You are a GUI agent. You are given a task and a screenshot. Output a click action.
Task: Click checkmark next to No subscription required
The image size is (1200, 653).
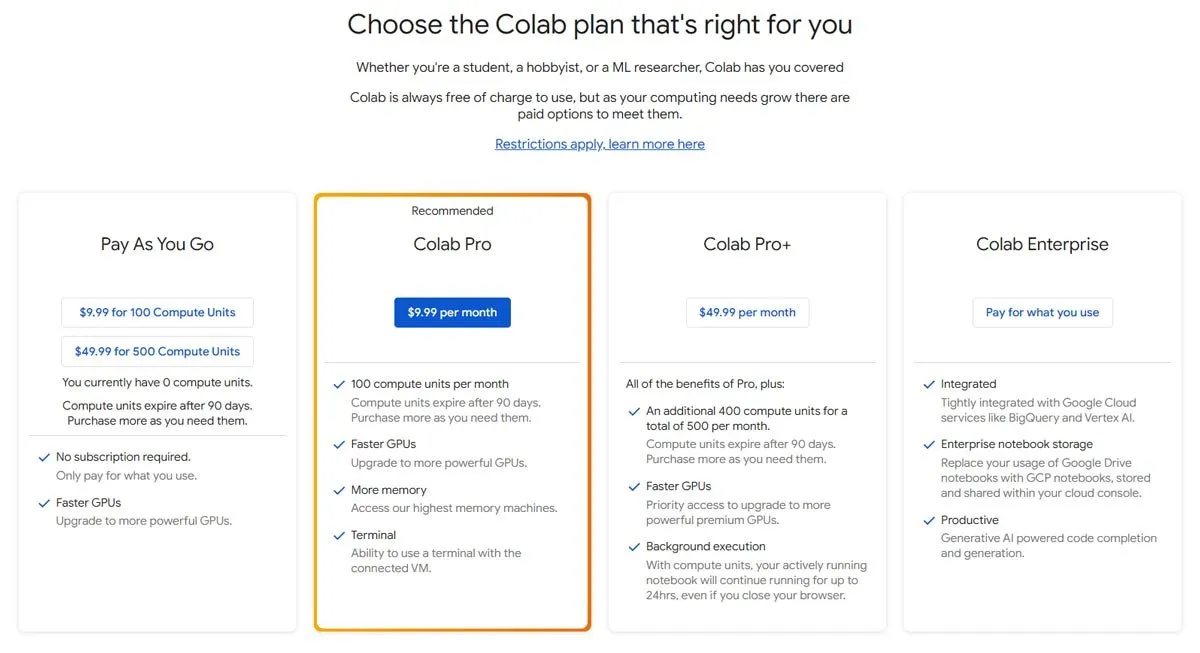(x=44, y=457)
